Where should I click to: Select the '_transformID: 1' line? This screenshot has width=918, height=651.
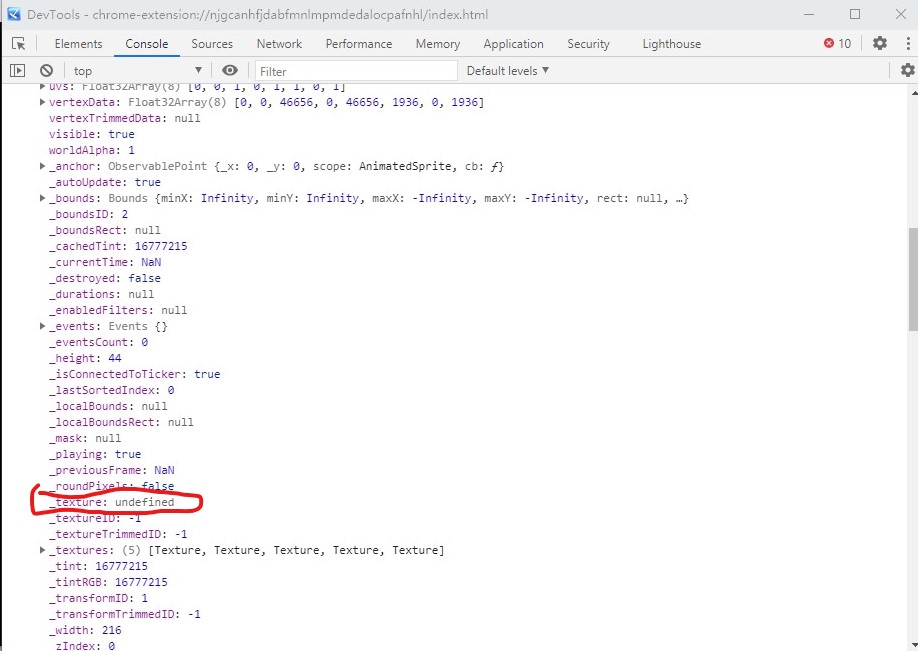[x=98, y=598]
